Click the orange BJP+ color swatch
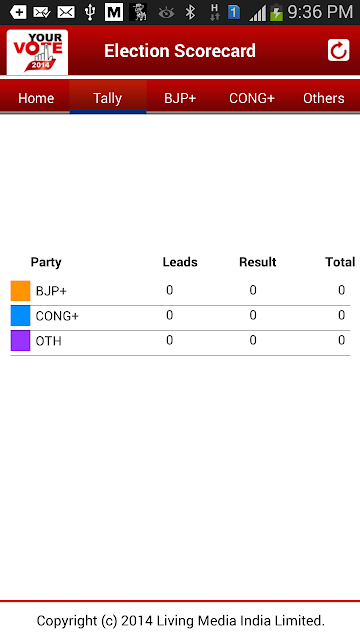Screen dimensions: 360x640 tap(20, 291)
